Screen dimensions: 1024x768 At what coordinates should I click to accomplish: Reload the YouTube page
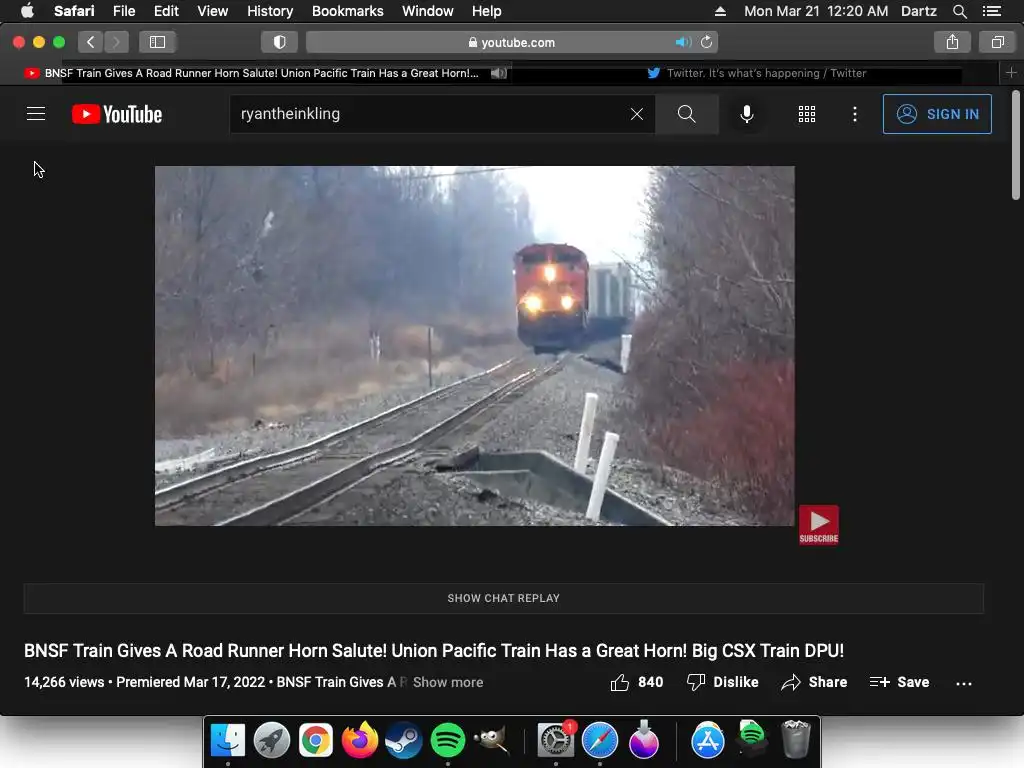[707, 42]
